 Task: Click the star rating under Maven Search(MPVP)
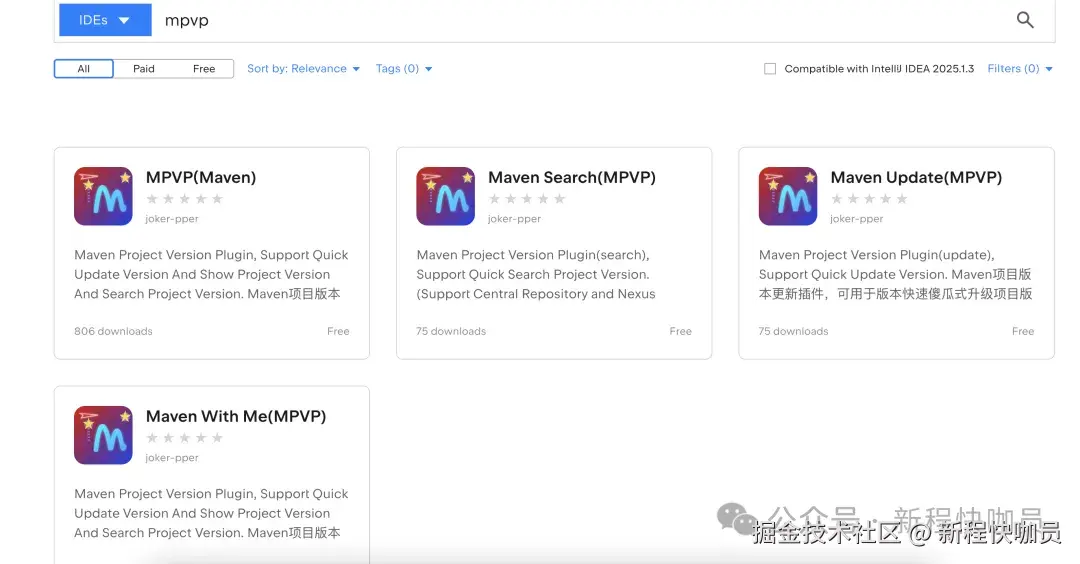click(527, 199)
